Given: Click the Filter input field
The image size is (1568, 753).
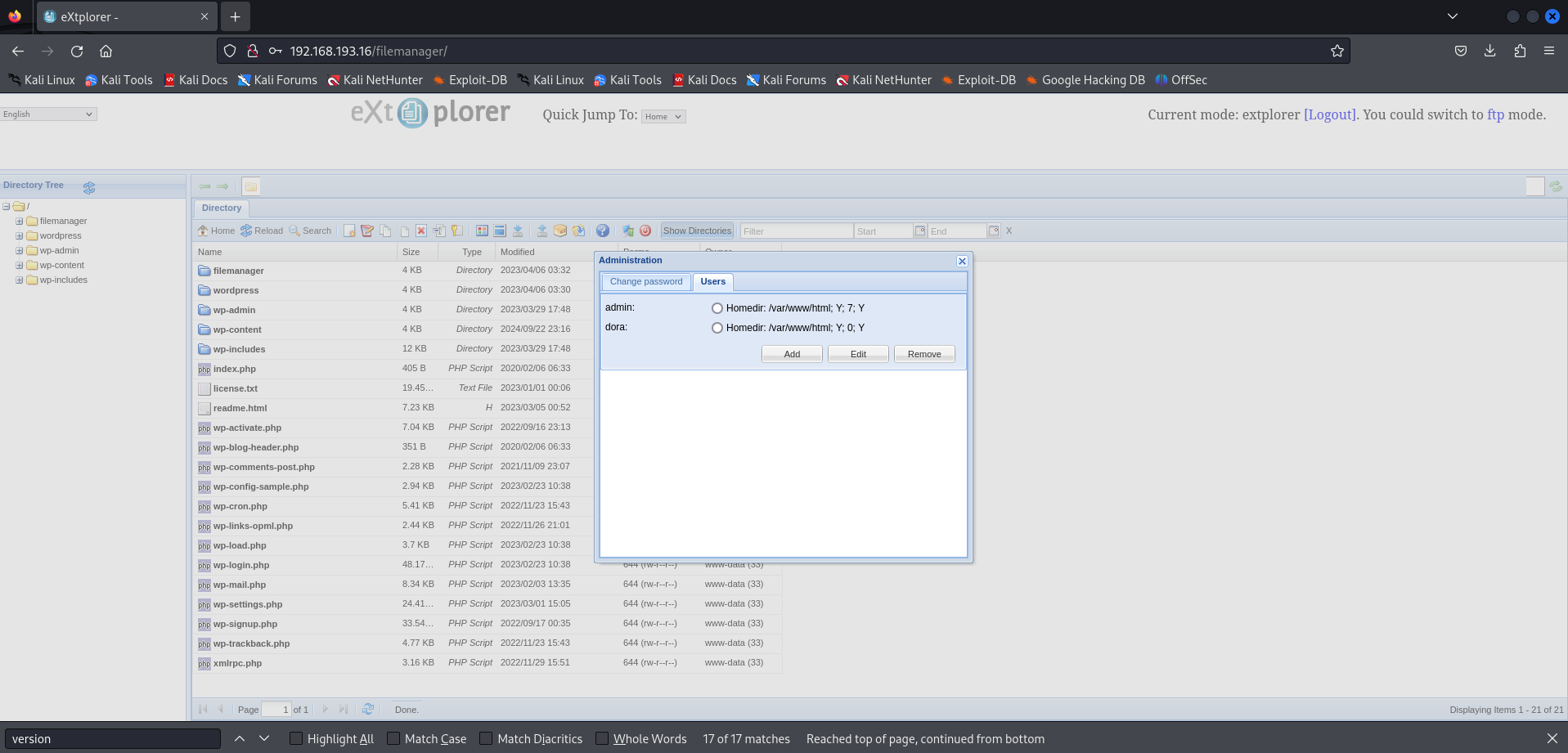Looking at the screenshot, I should pyautogui.click(x=796, y=231).
